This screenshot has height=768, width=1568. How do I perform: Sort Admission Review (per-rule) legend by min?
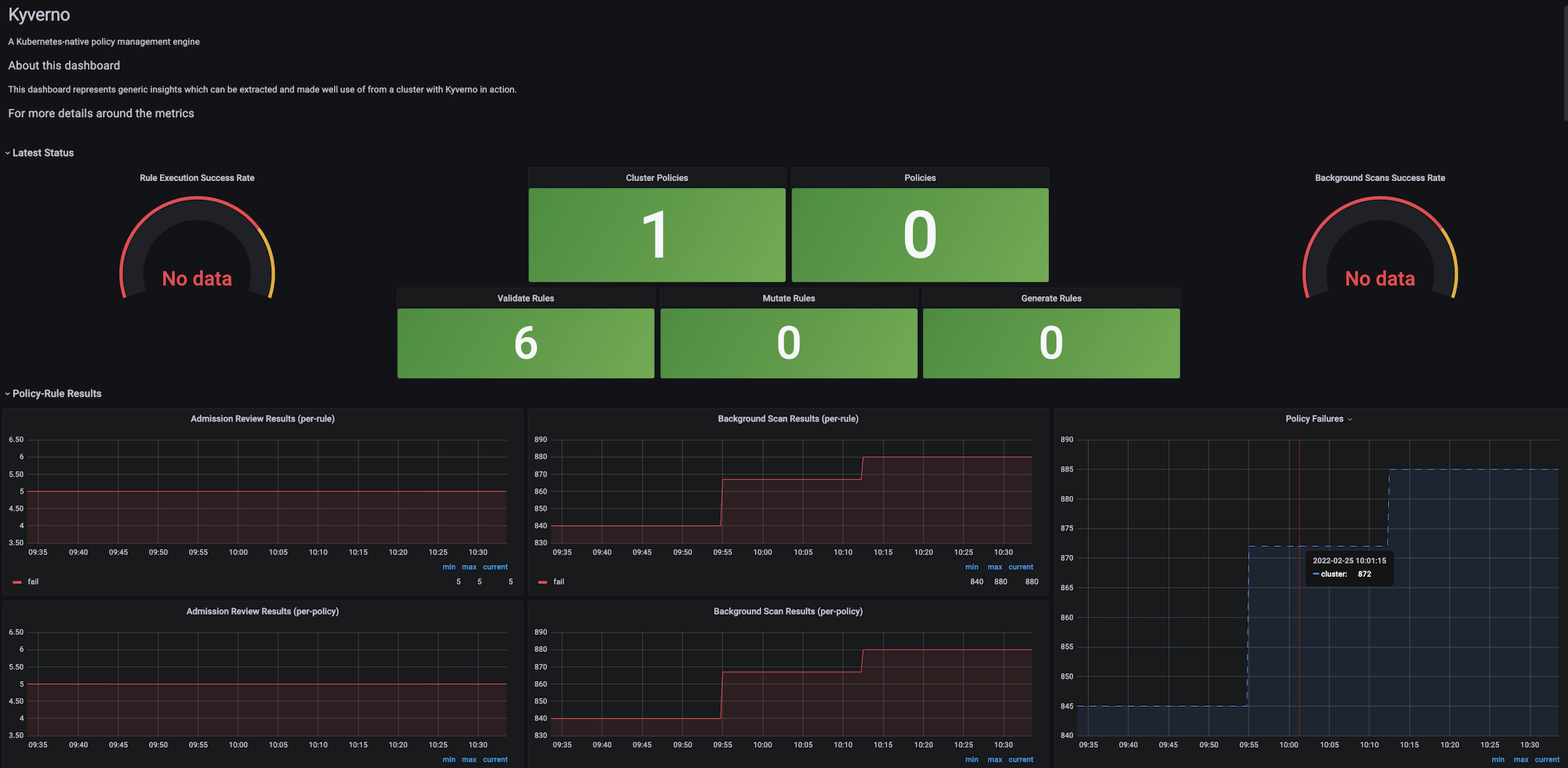448,567
